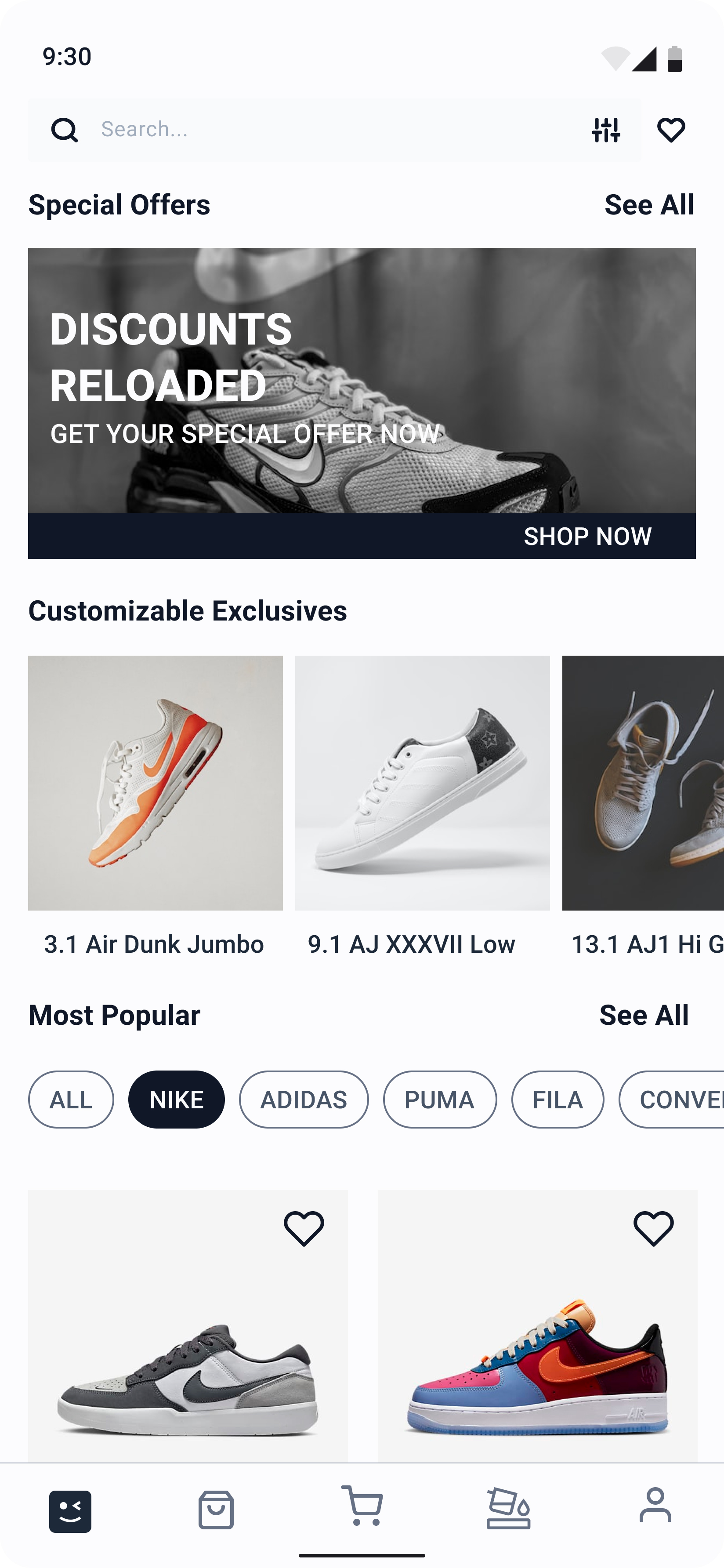Viewport: 724px width, 1568px height.
Task: Select the FILA filter chip
Action: (x=557, y=1099)
